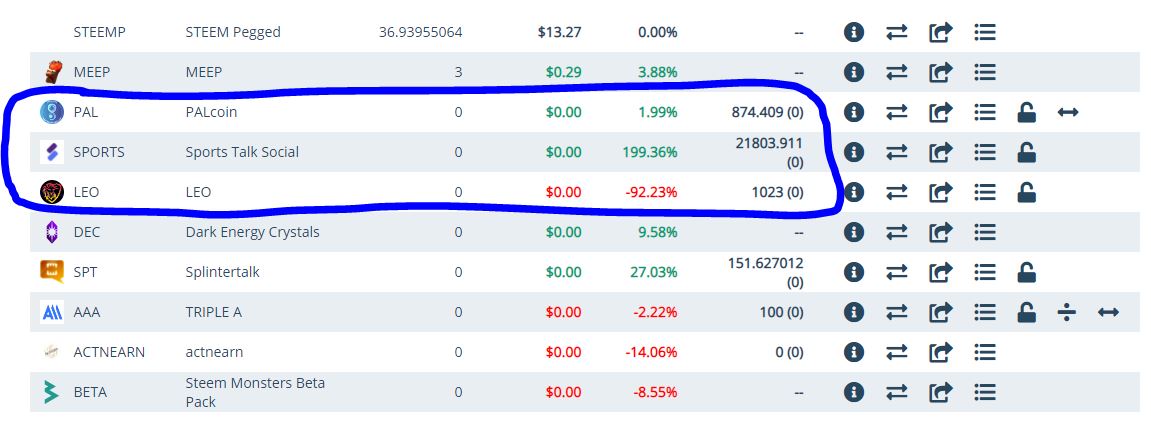Show token info for BETA
The width and height of the screenshot is (1151, 430).
click(853, 392)
